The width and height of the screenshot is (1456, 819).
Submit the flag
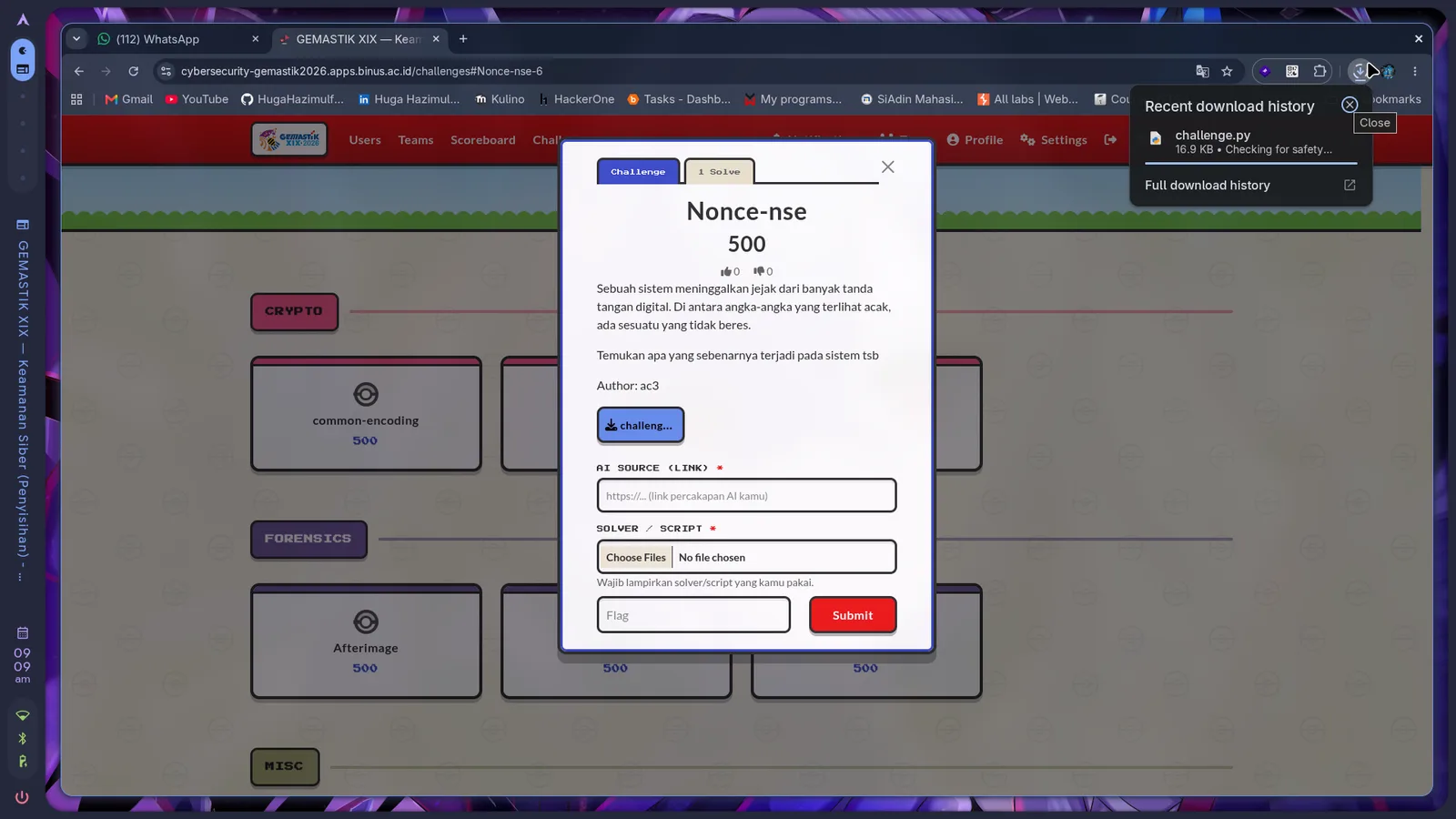(853, 615)
